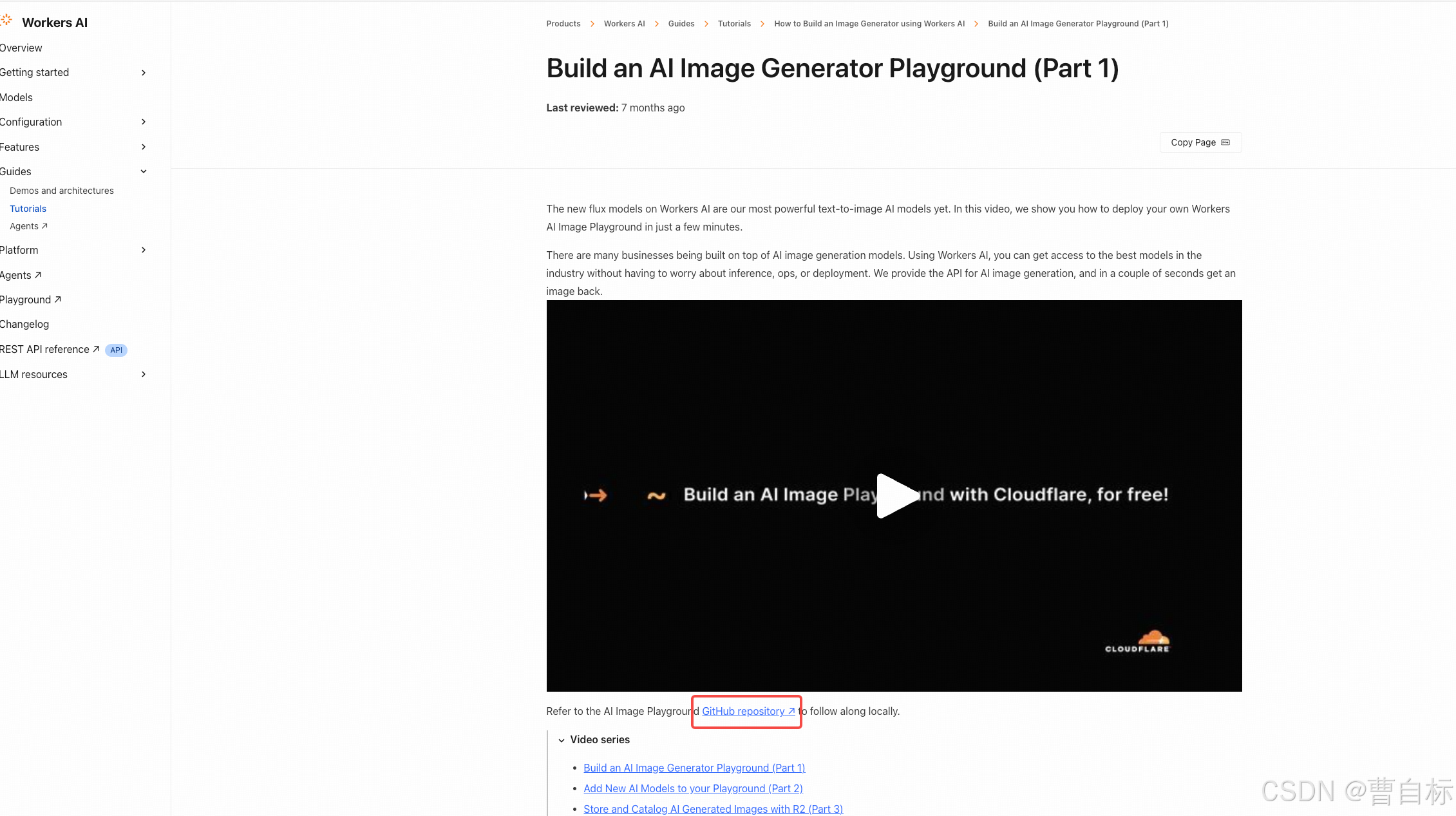Go to Guides breadcrumb
The image size is (1456, 816).
pos(681,24)
